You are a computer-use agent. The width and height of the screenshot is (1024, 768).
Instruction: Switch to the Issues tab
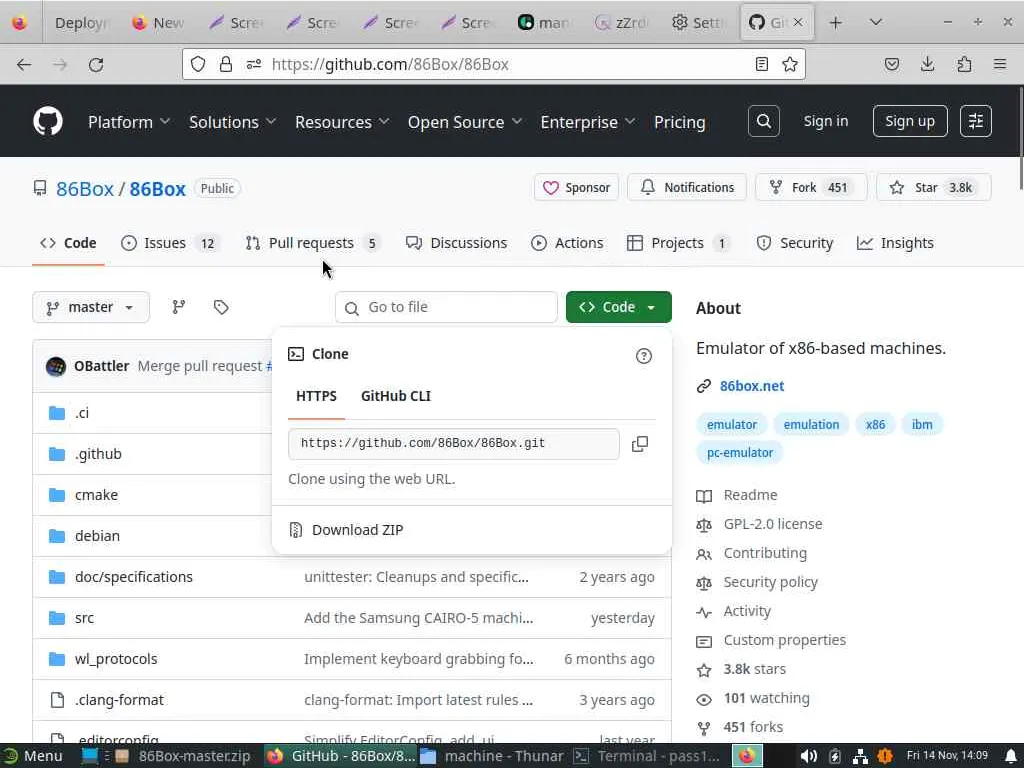coord(170,243)
